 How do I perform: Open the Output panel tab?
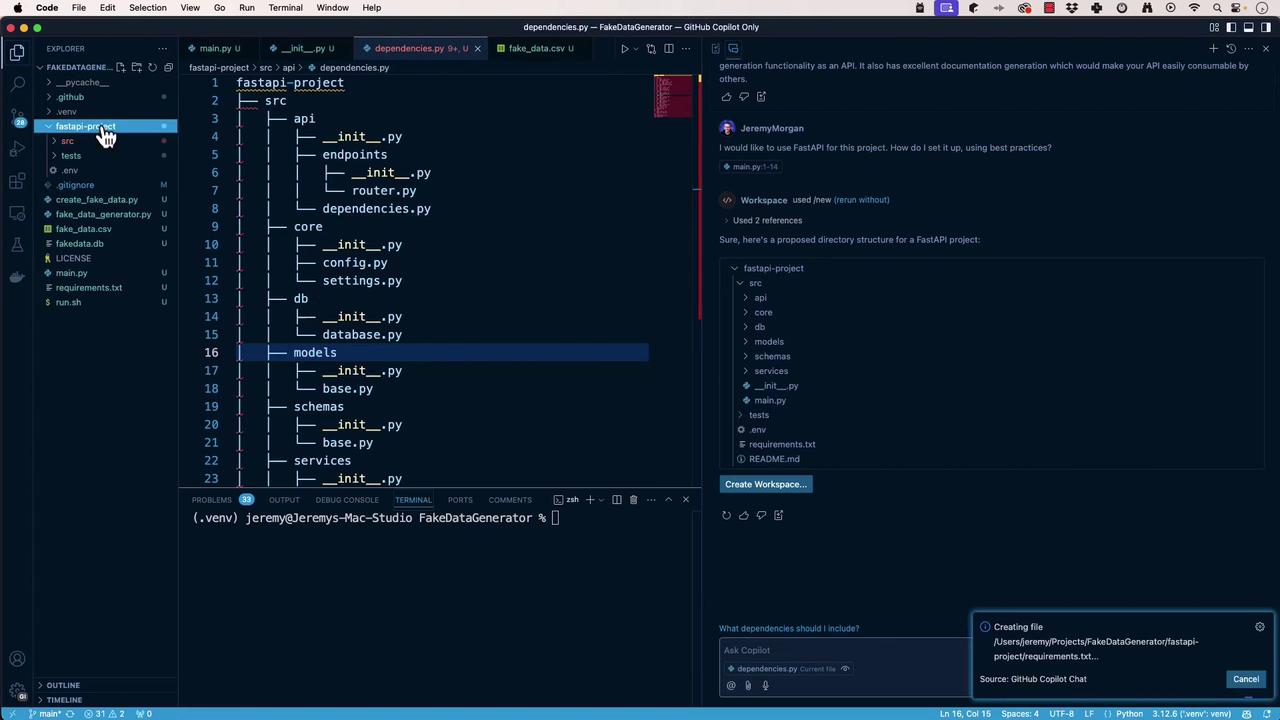point(284,500)
